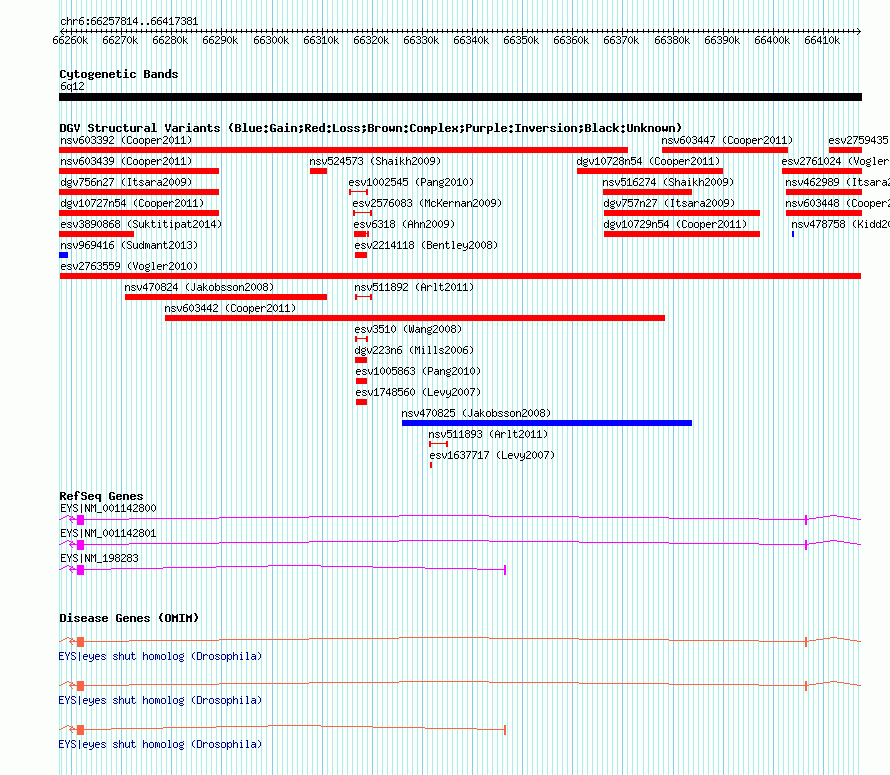The width and height of the screenshot is (890, 775).
Task: Click RefSeq gene EYS|NM_001142801 label
Action: pyautogui.click(x=108, y=533)
